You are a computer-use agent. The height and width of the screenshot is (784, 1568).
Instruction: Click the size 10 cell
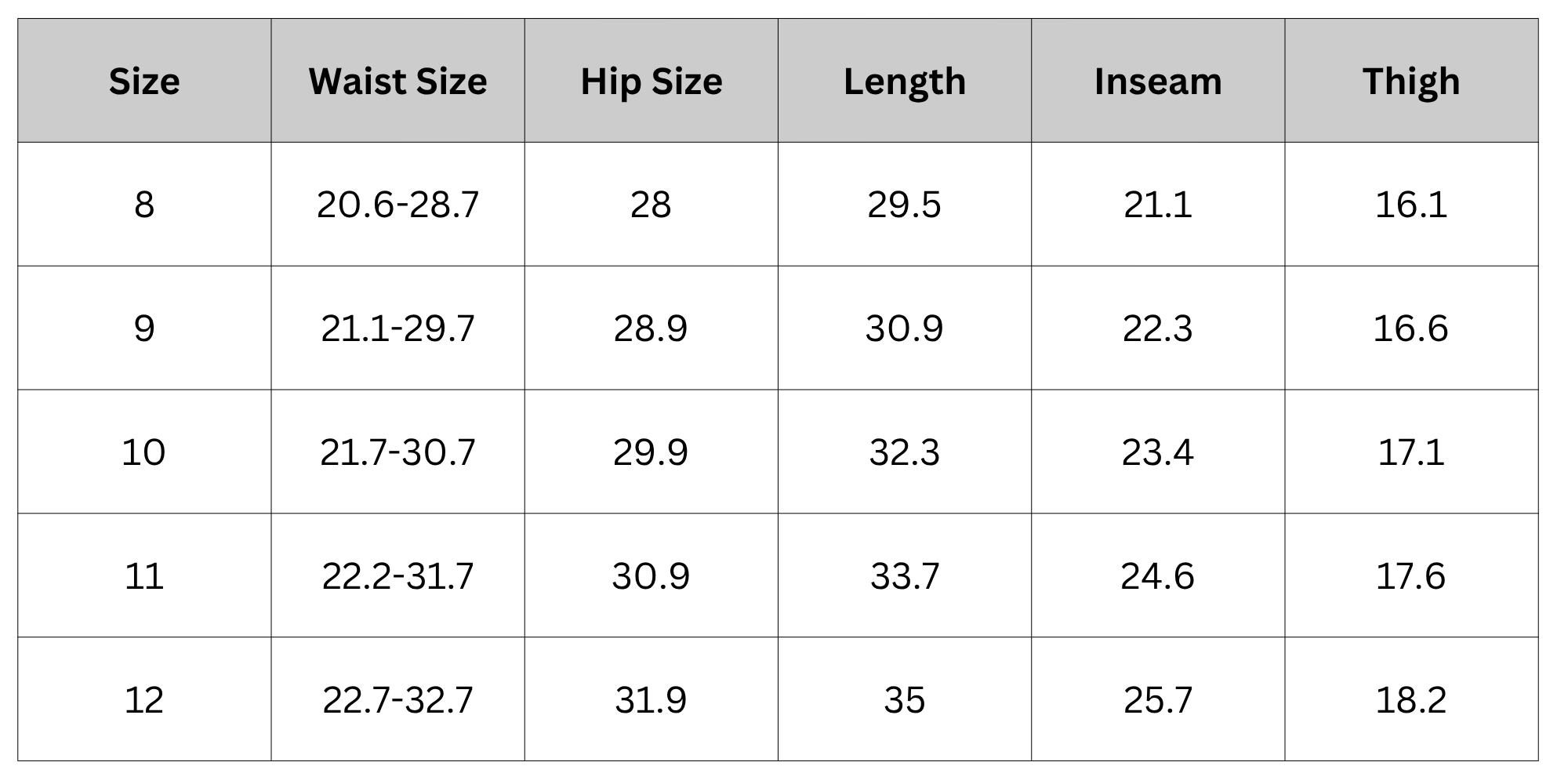click(x=144, y=452)
